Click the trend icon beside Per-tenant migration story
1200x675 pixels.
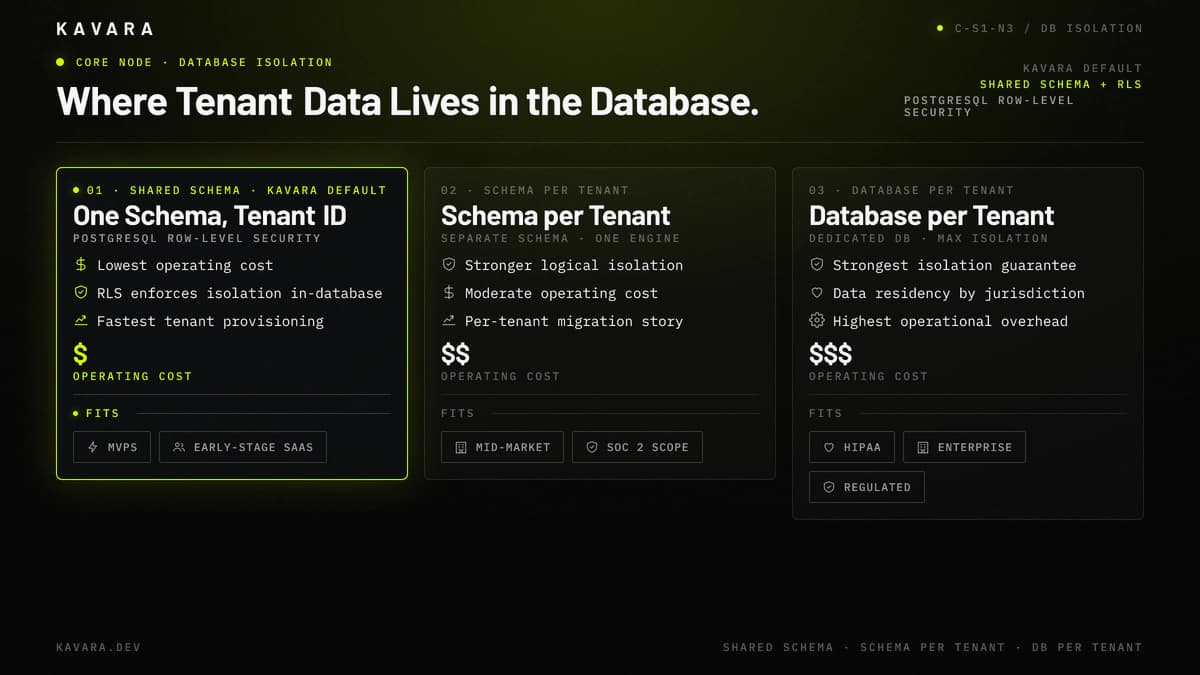coord(449,321)
